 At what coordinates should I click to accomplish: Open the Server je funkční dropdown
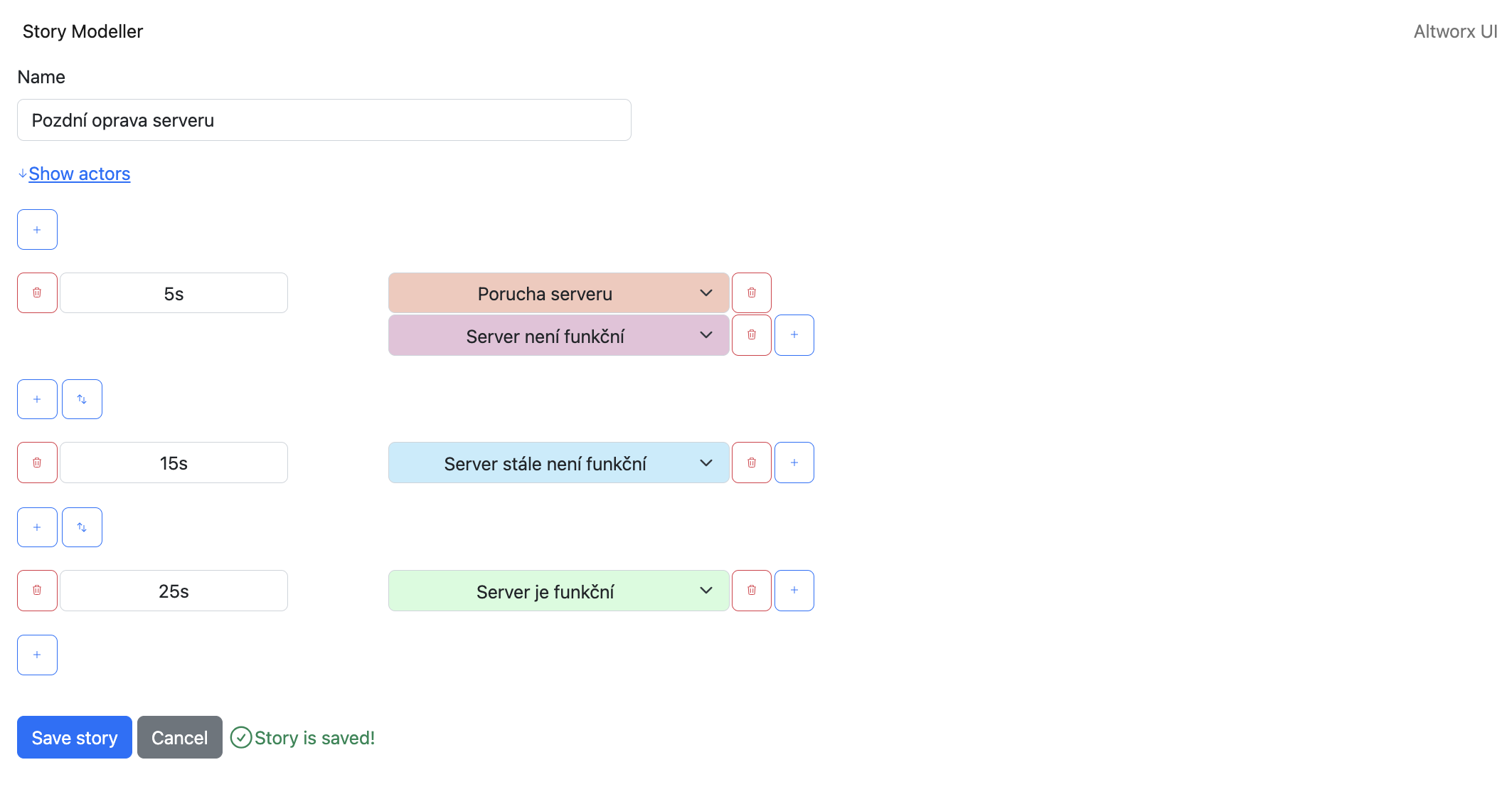tap(558, 591)
